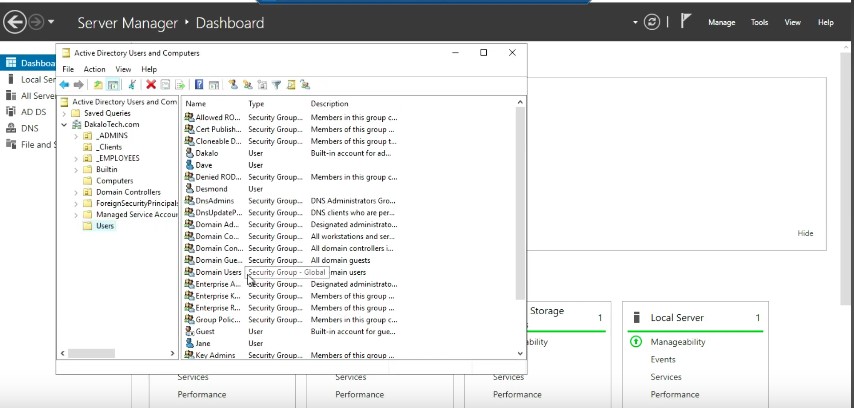The width and height of the screenshot is (854, 408).
Task: Select the Jane user entry
Action: pyautogui.click(x=203, y=343)
